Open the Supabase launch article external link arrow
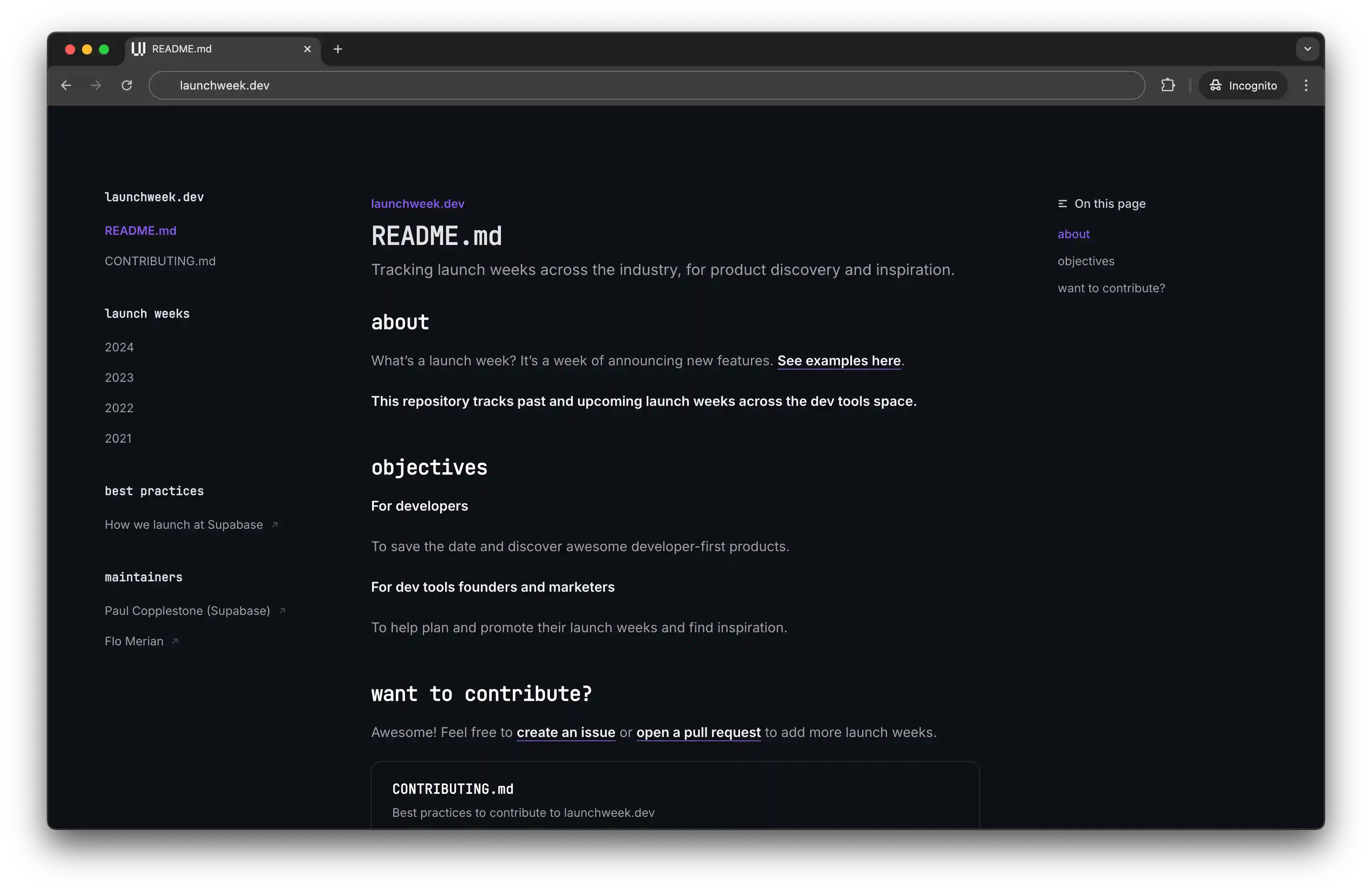This screenshot has height=892, width=1372. coord(275,525)
